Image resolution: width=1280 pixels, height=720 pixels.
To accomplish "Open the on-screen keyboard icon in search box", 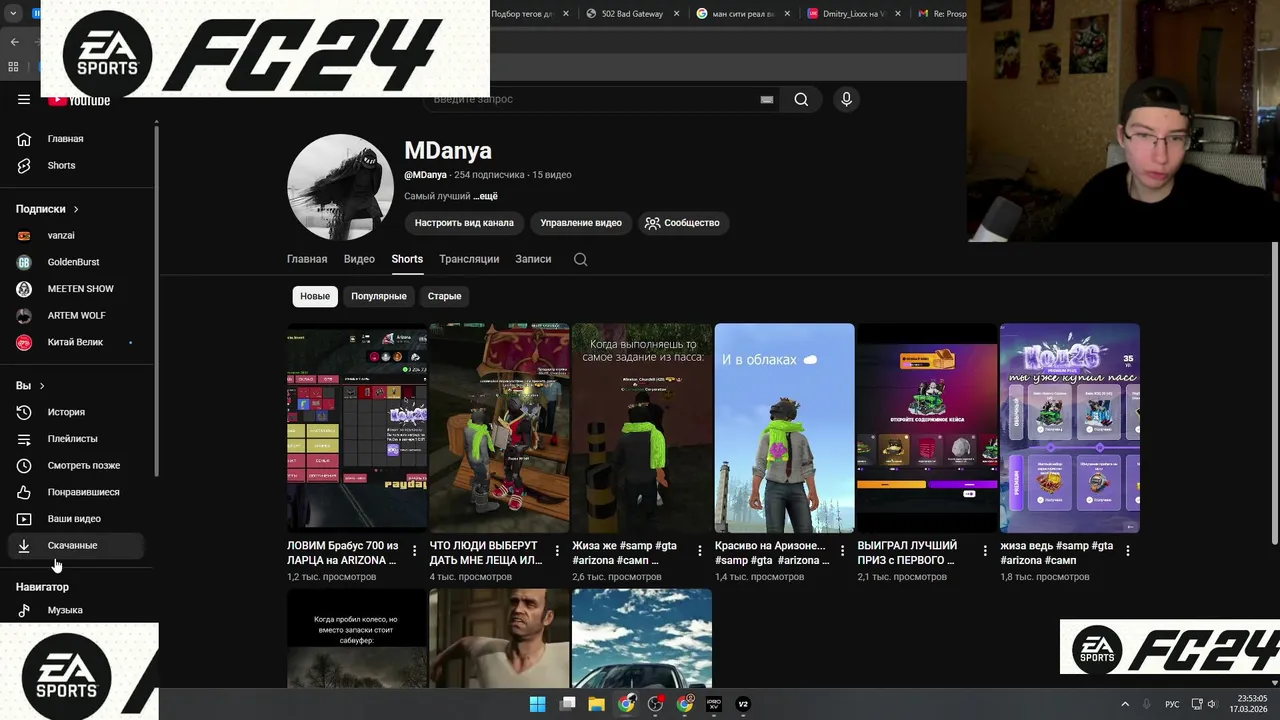I will (x=767, y=99).
